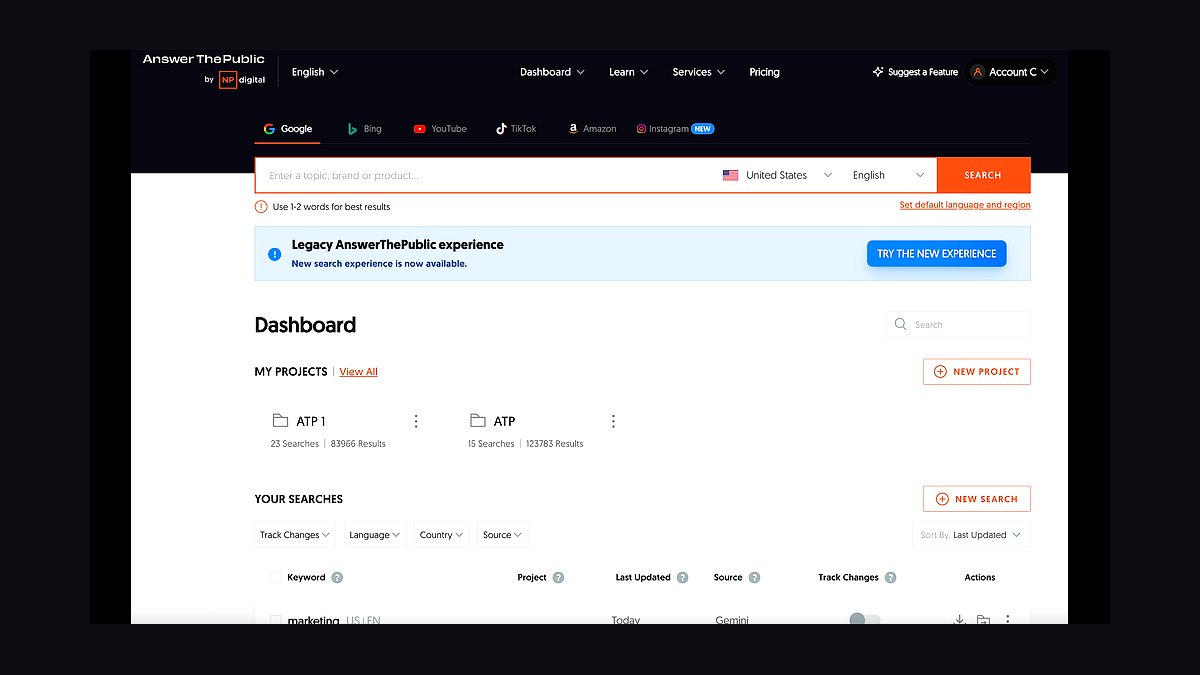Open the site language English dropdown
The width and height of the screenshot is (1200, 675).
point(315,72)
